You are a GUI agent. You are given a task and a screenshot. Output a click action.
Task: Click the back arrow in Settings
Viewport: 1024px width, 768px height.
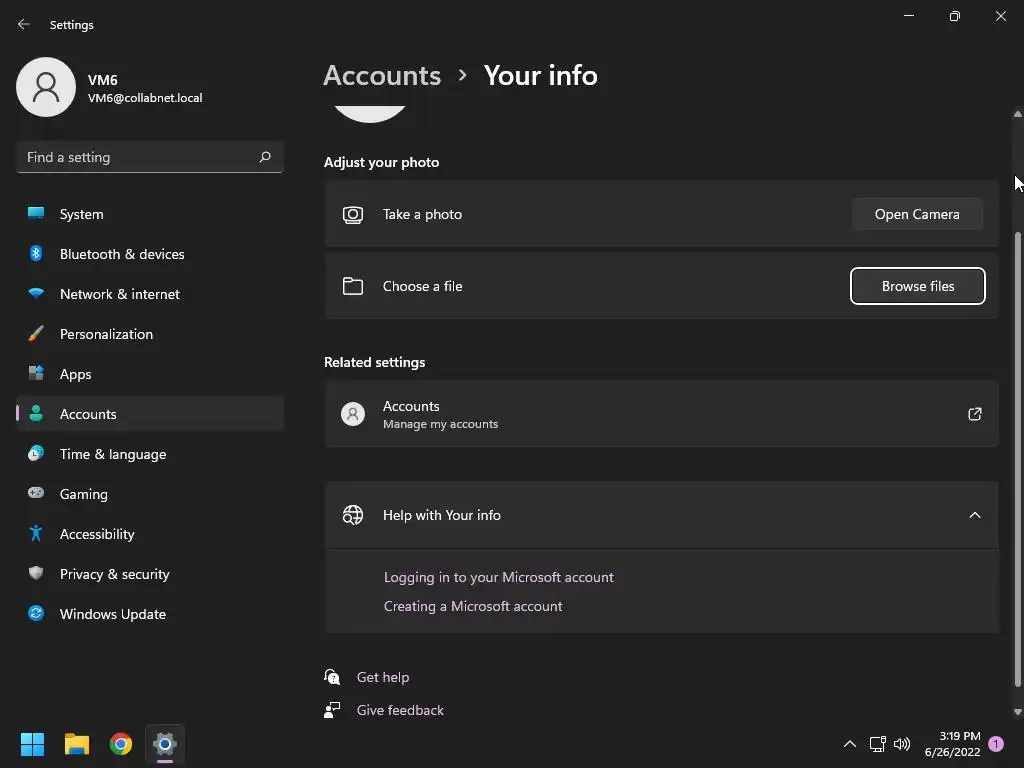24,24
